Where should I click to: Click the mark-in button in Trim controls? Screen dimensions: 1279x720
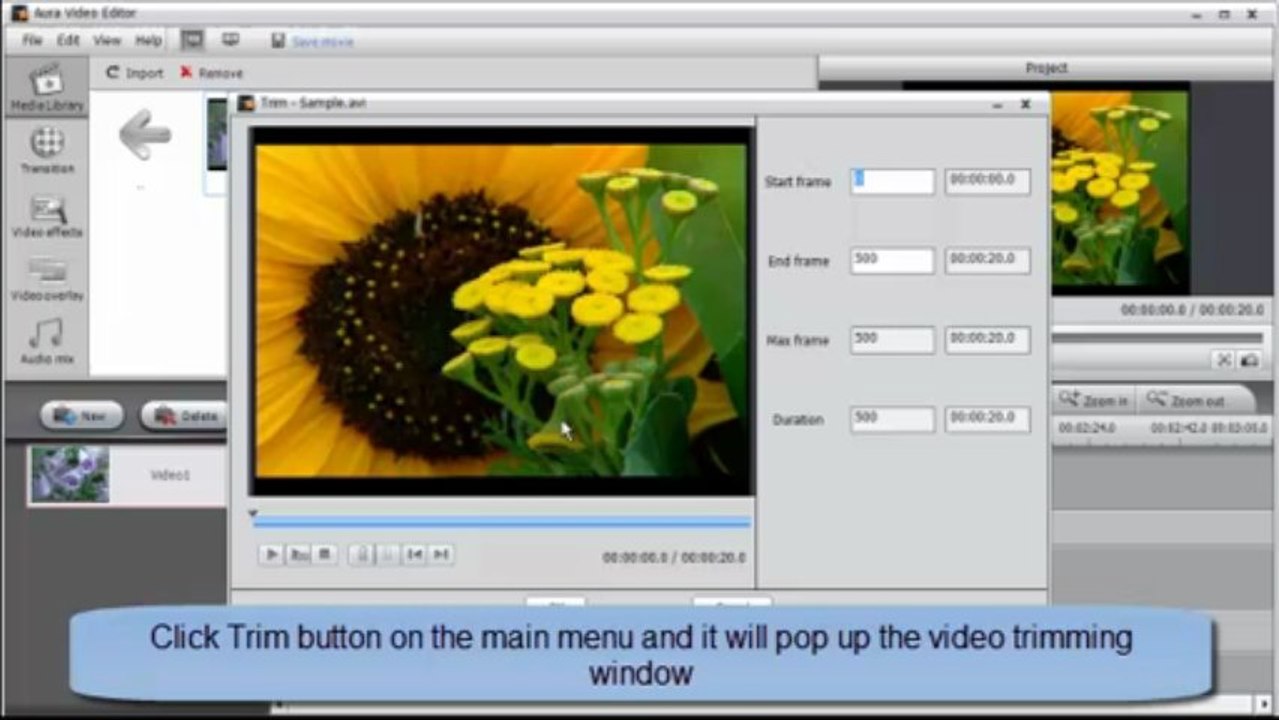[362, 554]
